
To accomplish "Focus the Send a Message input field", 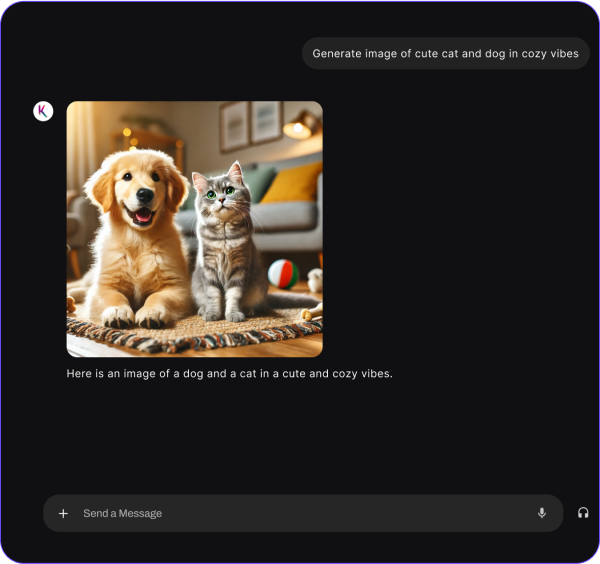I will coord(300,513).
